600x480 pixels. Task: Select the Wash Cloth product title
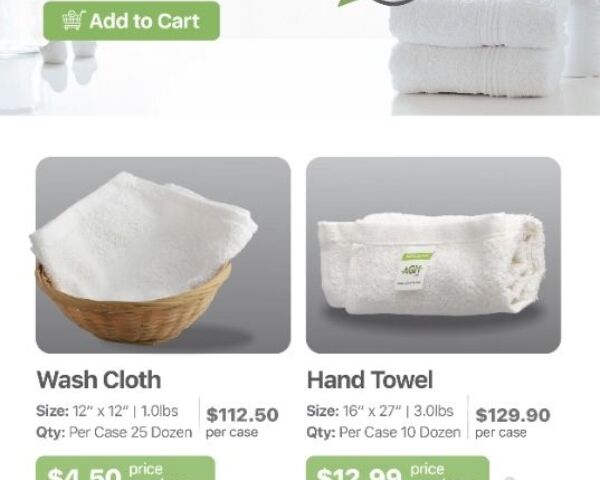99,380
